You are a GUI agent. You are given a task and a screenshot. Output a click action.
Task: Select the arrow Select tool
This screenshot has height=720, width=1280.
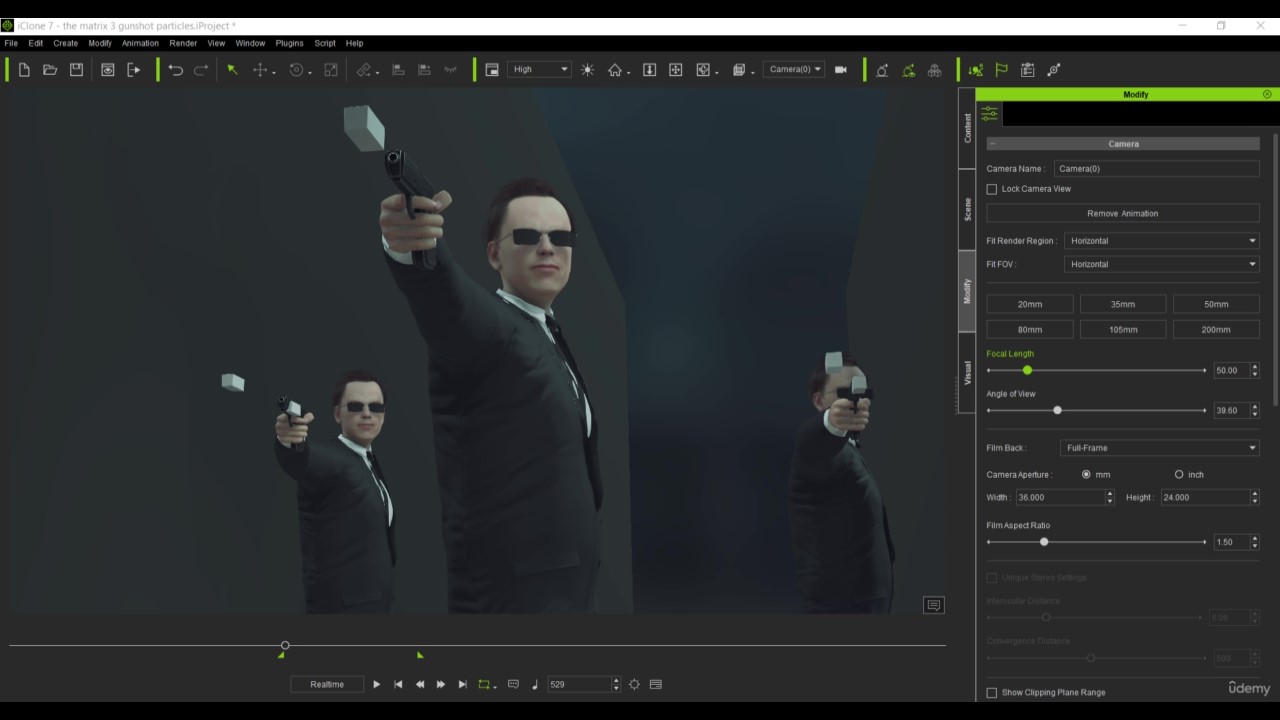pyautogui.click(x=232, y=70)
